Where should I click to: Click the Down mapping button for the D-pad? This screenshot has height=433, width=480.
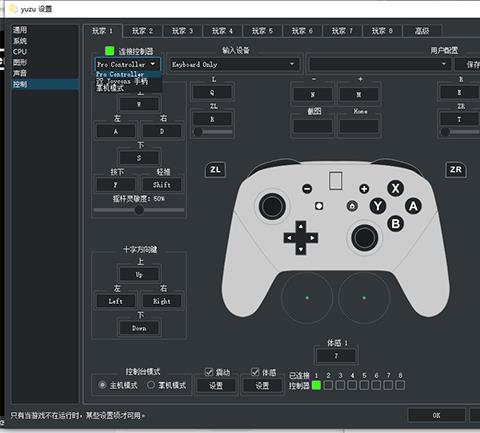pos(139,328)
